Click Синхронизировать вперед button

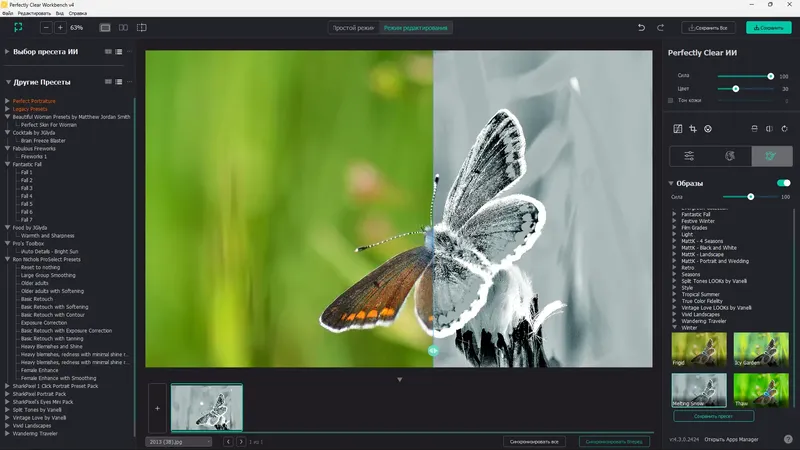pos(614,442)
